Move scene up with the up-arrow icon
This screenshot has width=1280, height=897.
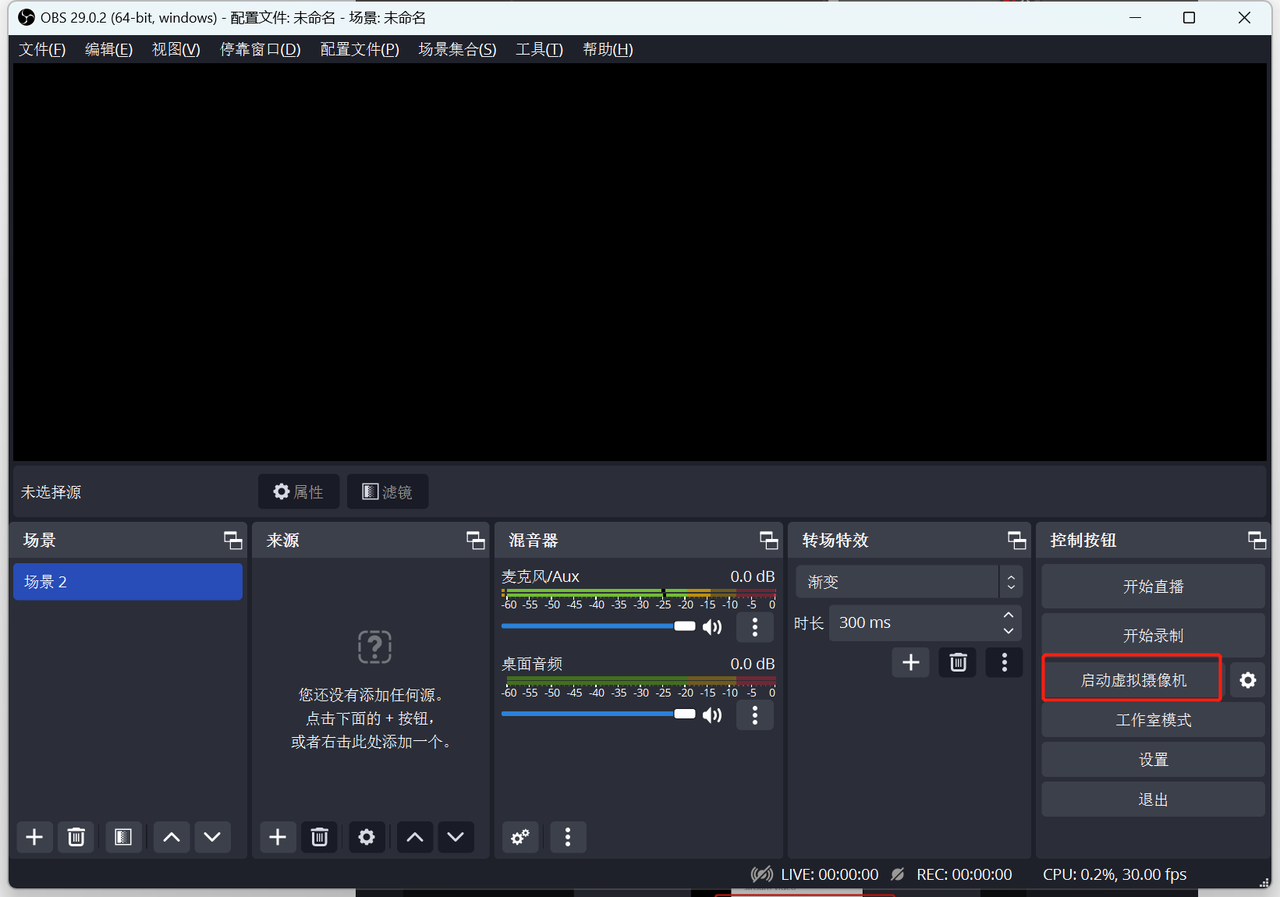(x=170, y=837)
